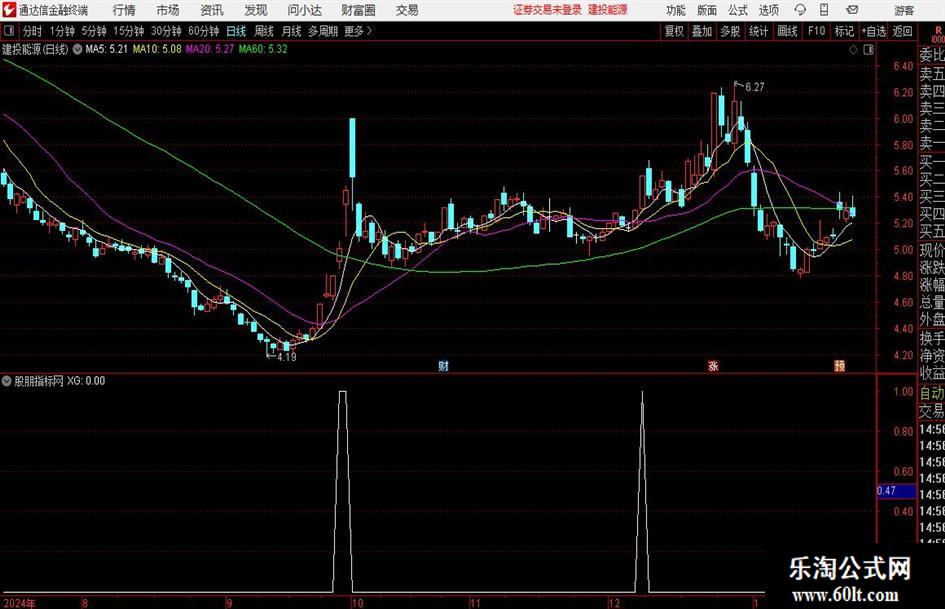
Task: Switch to the 60分钟 period tab
Action: [204, 31]
